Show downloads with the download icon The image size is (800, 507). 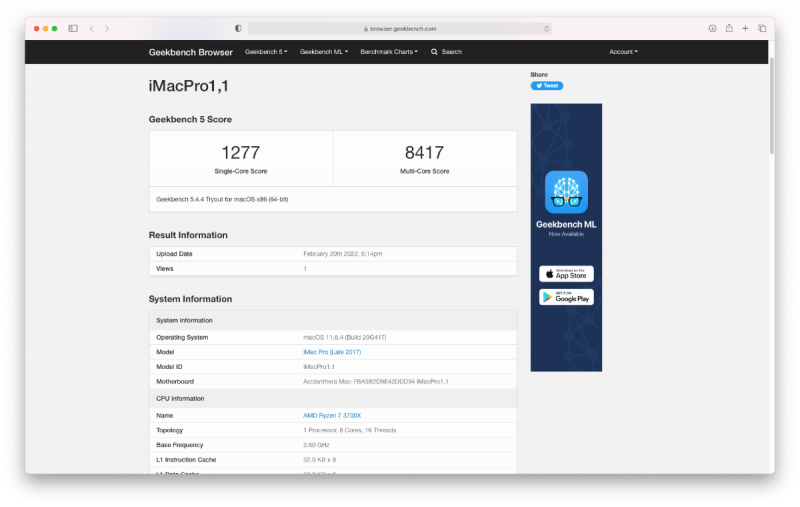(712, 29)
